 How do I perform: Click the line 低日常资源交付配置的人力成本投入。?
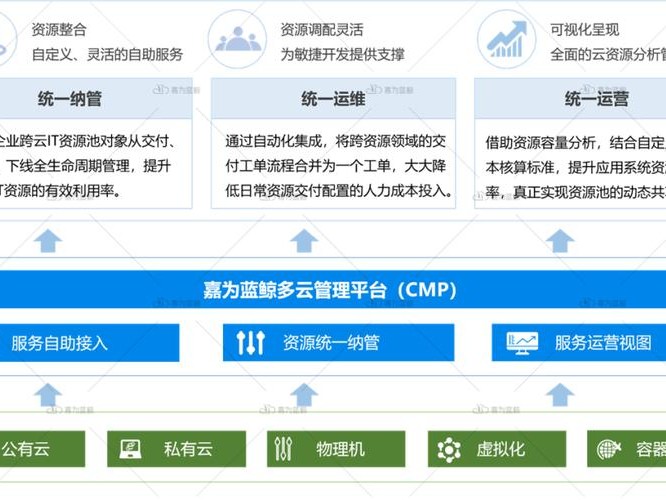(339, 191)
